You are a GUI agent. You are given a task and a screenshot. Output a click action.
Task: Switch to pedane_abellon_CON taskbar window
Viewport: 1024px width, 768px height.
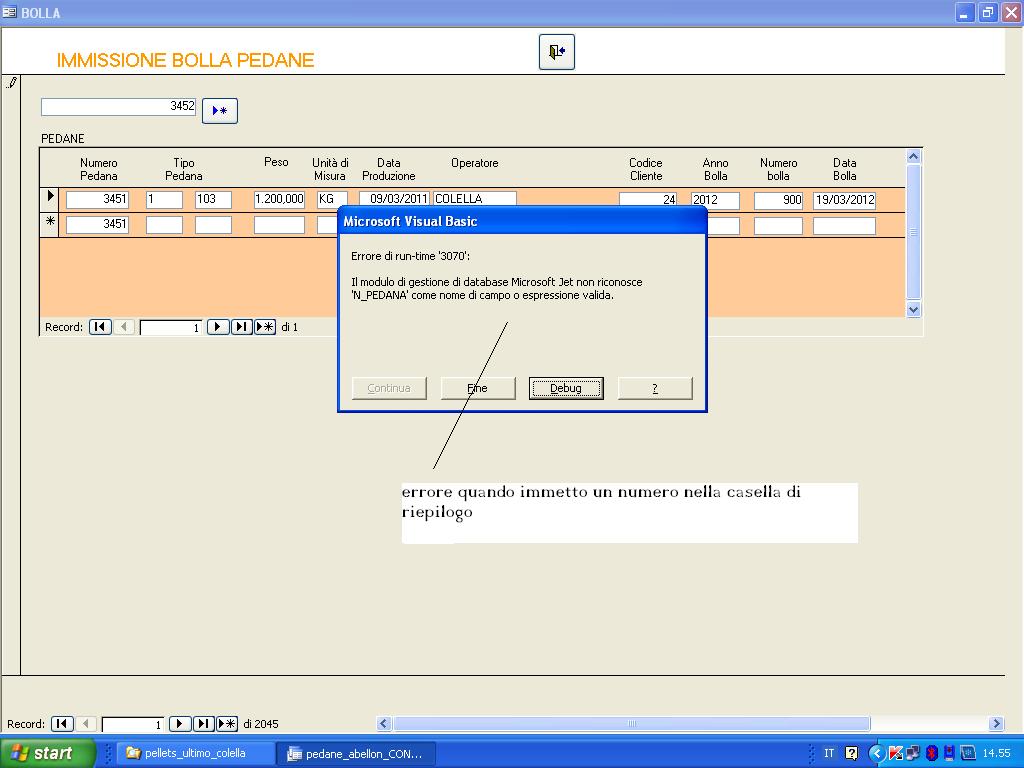tap(357, 754)
